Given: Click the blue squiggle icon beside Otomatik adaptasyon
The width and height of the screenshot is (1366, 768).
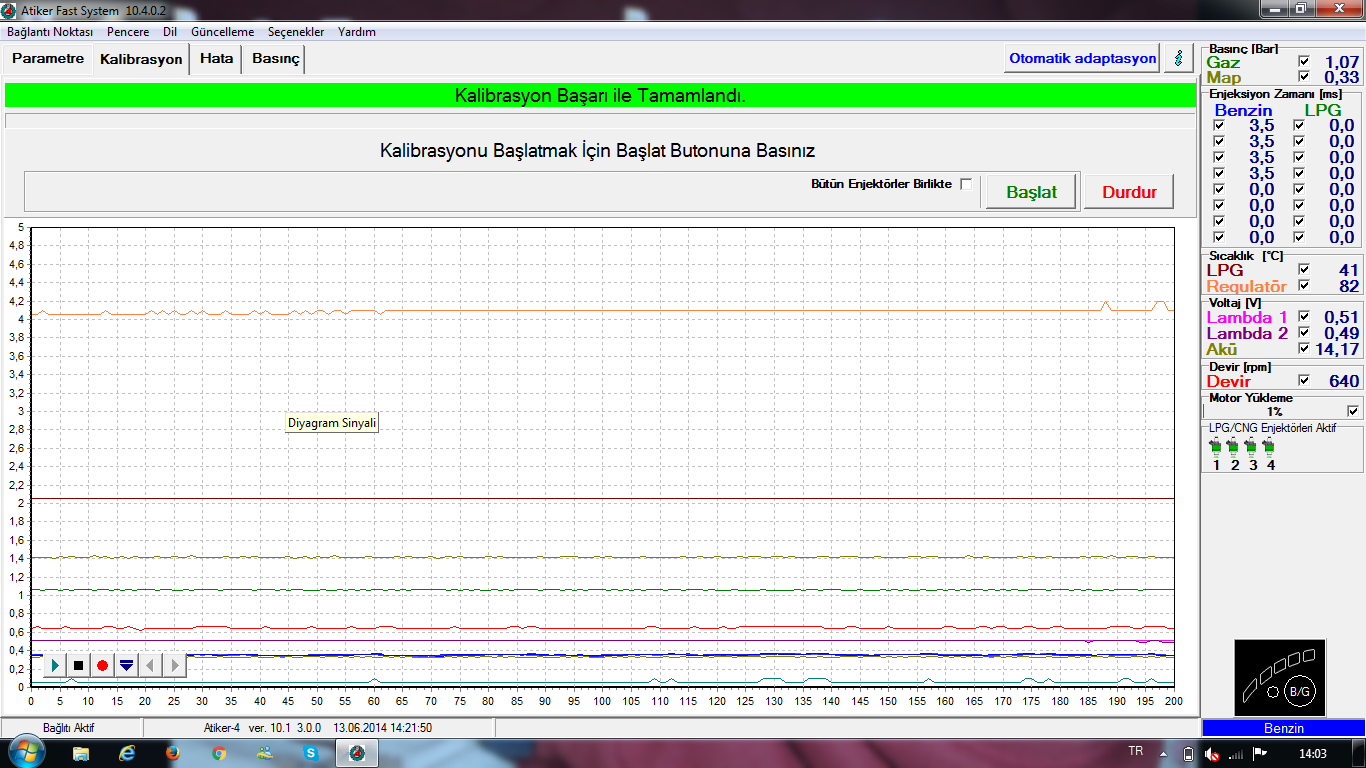Looking at the screenshot, I should pos(1179,58).
